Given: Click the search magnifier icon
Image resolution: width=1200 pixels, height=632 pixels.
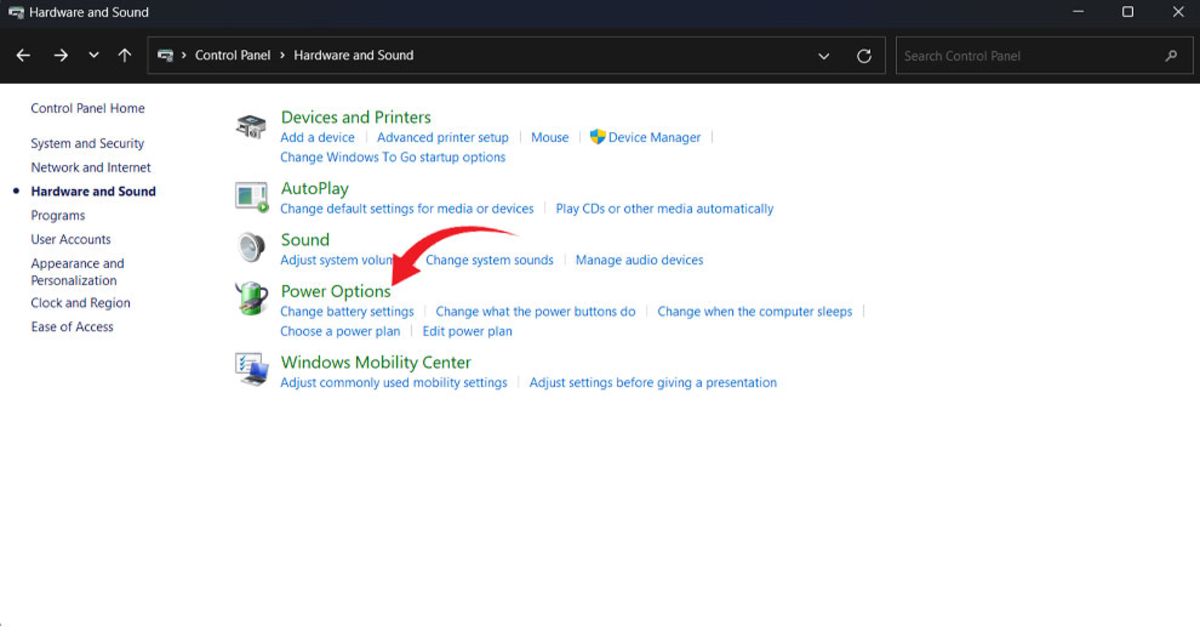Looking at the screenshot, I should (x=1171, y=56).
